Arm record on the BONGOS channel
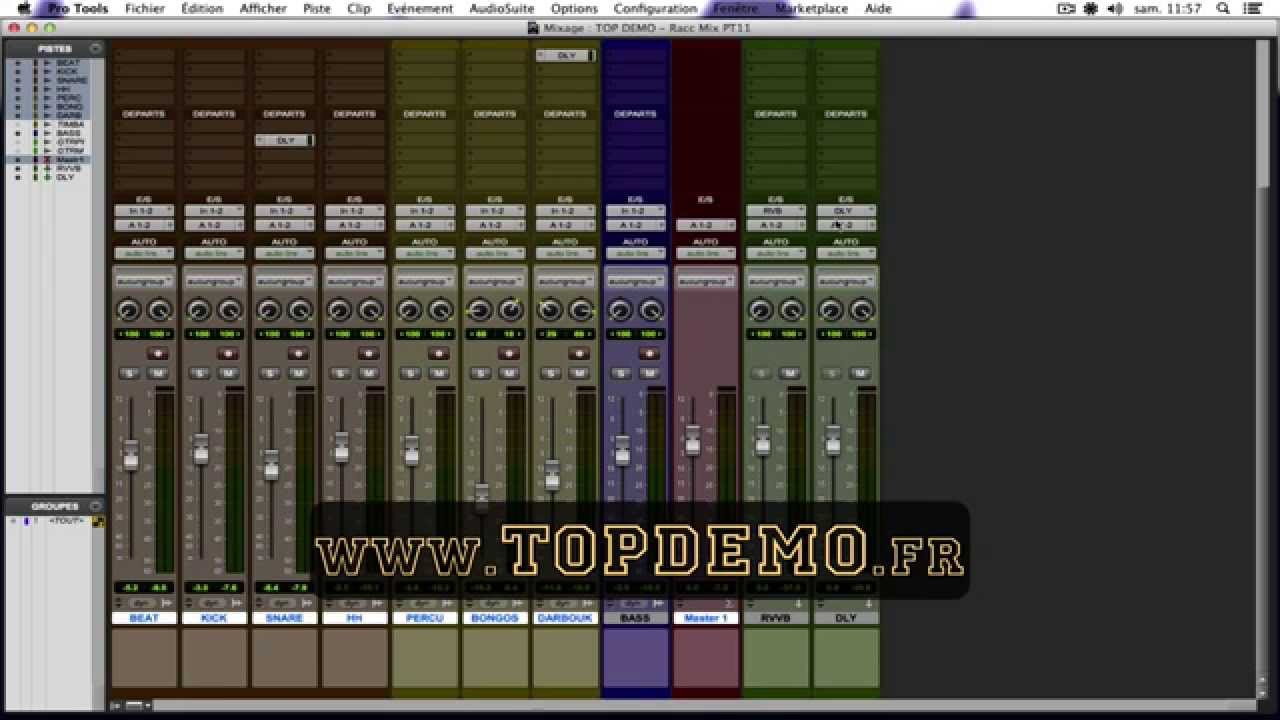Viewport: 1280px width, 720px height. tap(509, 353)
